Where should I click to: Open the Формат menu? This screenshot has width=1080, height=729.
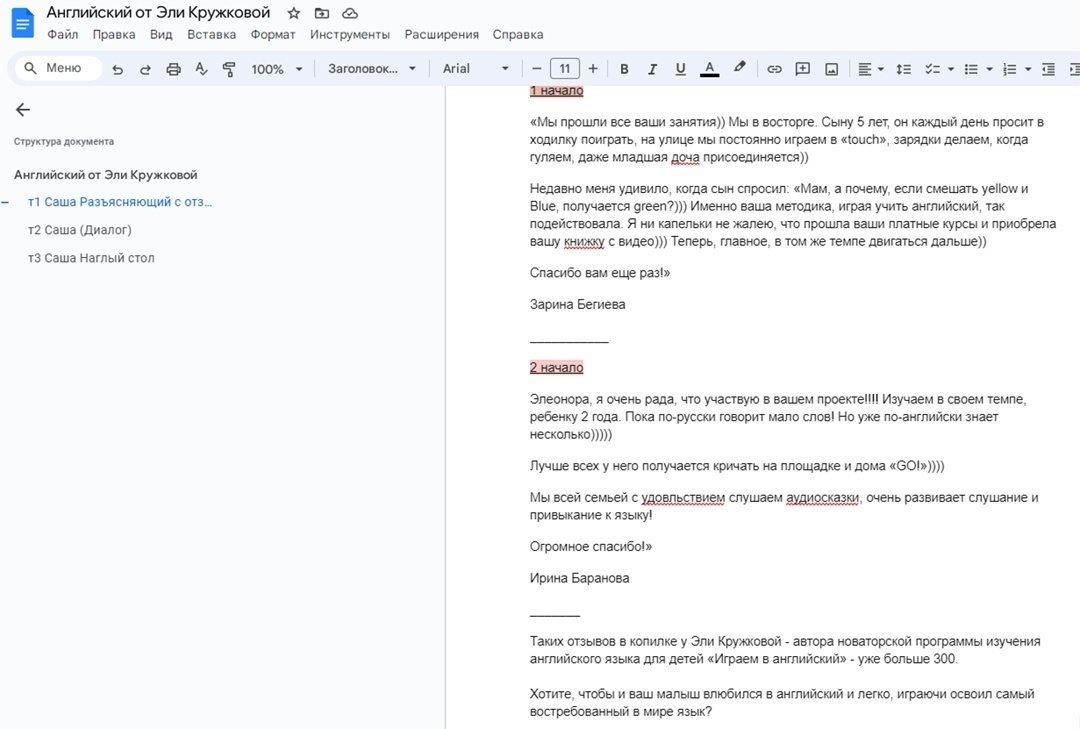(x=273, y=34)
